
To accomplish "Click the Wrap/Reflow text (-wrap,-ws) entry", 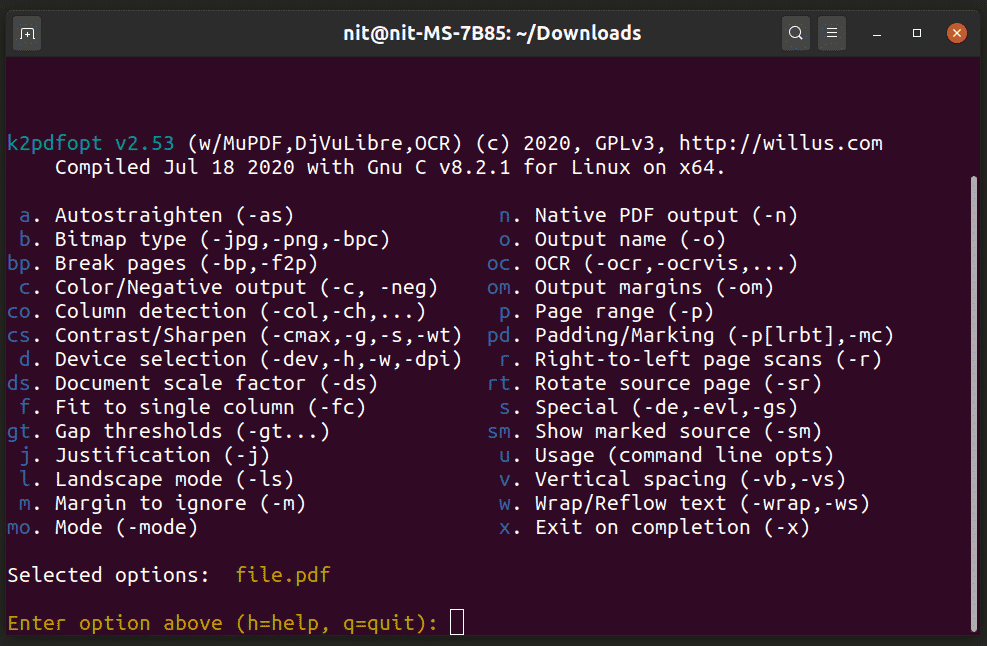I will point(702,503).
